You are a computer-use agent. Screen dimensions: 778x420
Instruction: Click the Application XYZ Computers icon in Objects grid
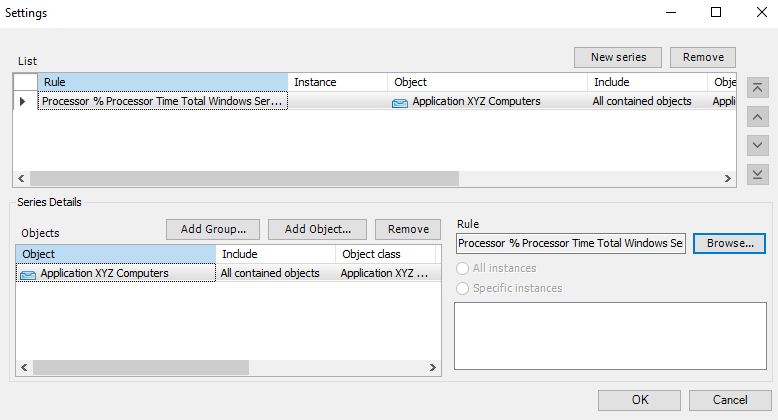[x=28, y=275]
